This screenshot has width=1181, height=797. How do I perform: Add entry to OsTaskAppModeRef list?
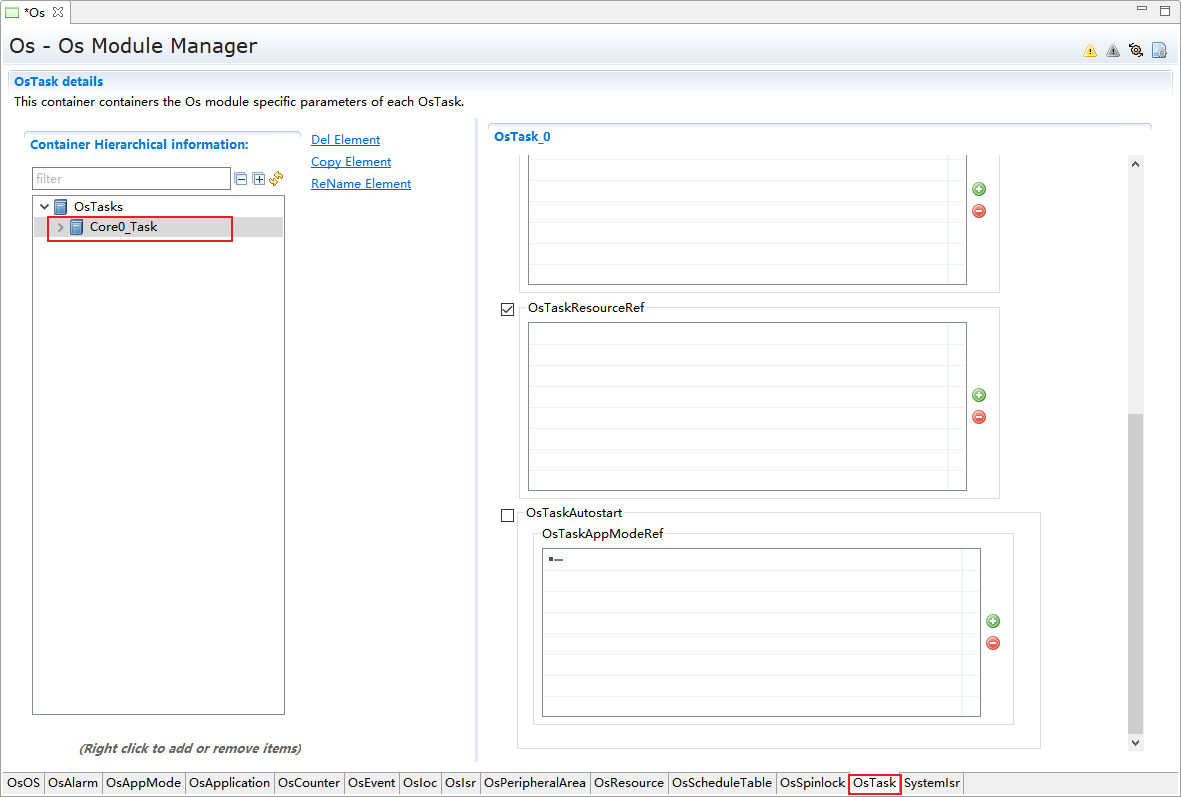tap(993, 621)
